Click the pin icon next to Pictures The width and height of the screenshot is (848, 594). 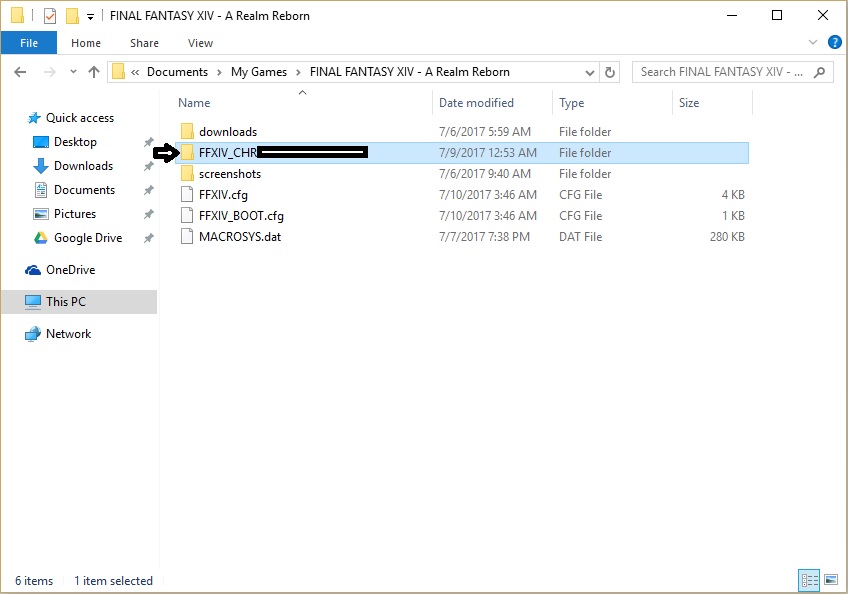(x=148, y=214)
